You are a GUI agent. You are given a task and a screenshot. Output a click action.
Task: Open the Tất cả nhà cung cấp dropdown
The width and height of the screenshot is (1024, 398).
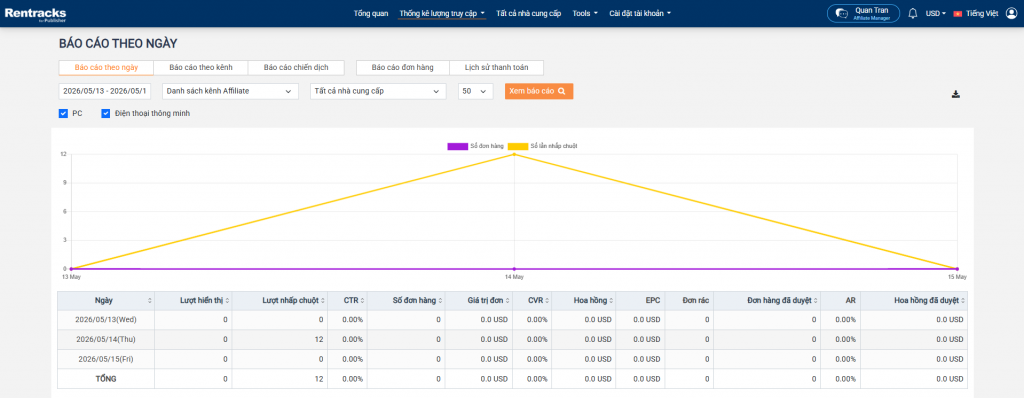[378, 91]
